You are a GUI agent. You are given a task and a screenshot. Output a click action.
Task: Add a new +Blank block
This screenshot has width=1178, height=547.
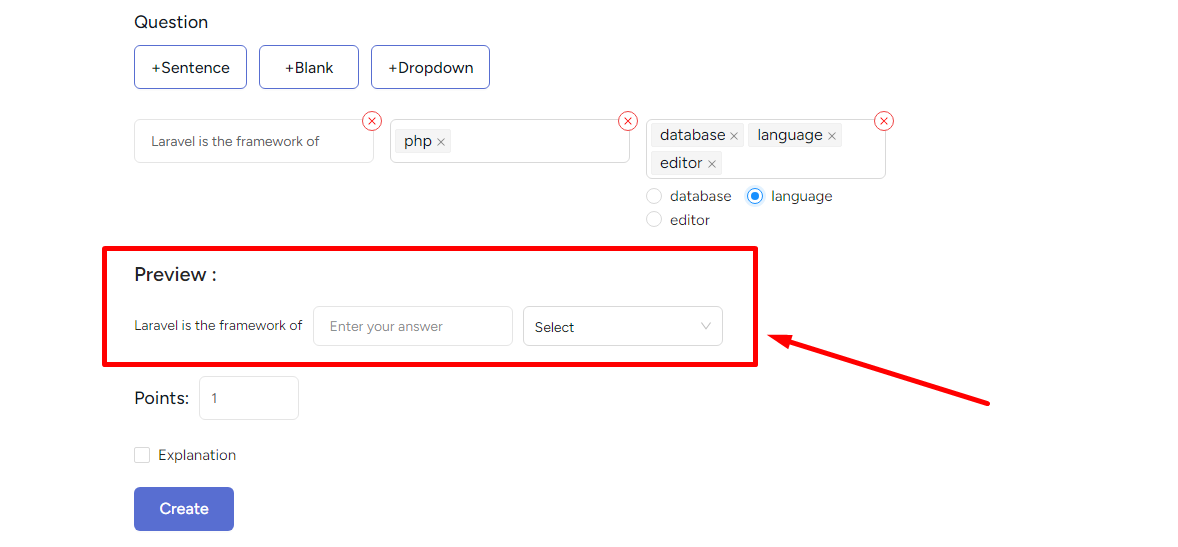(309, 68)
